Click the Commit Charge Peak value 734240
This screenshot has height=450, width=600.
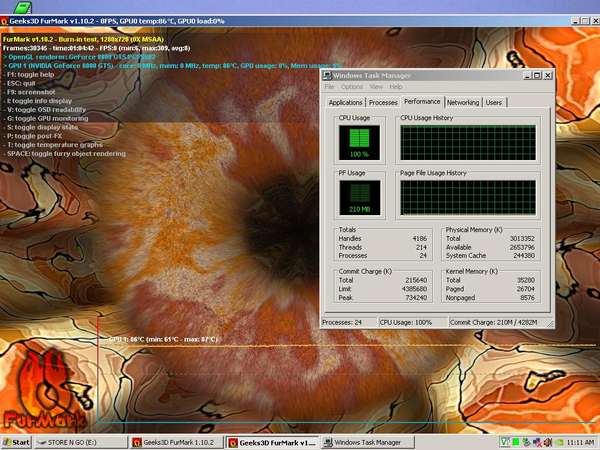click(416, 298)
